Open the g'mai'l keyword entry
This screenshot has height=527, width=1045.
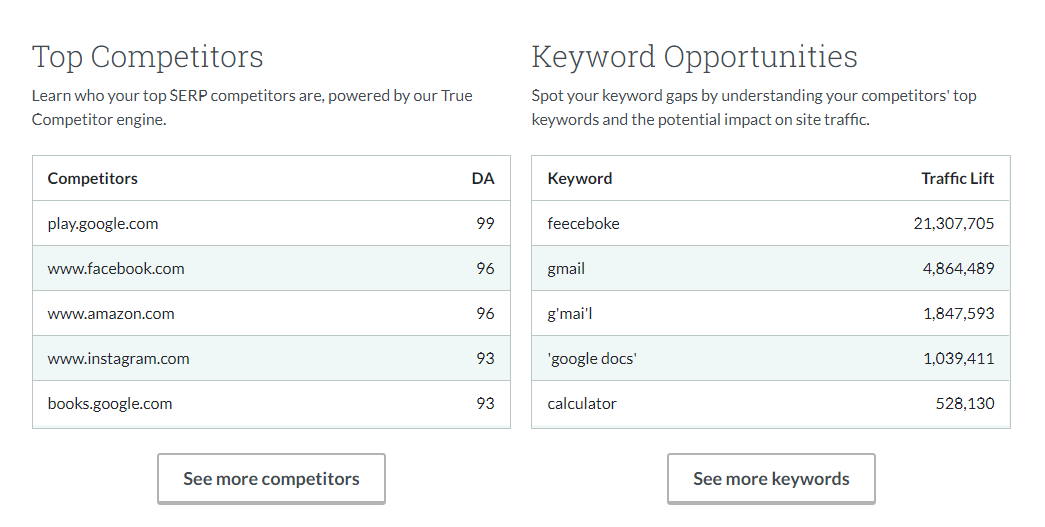pos(571,314)
